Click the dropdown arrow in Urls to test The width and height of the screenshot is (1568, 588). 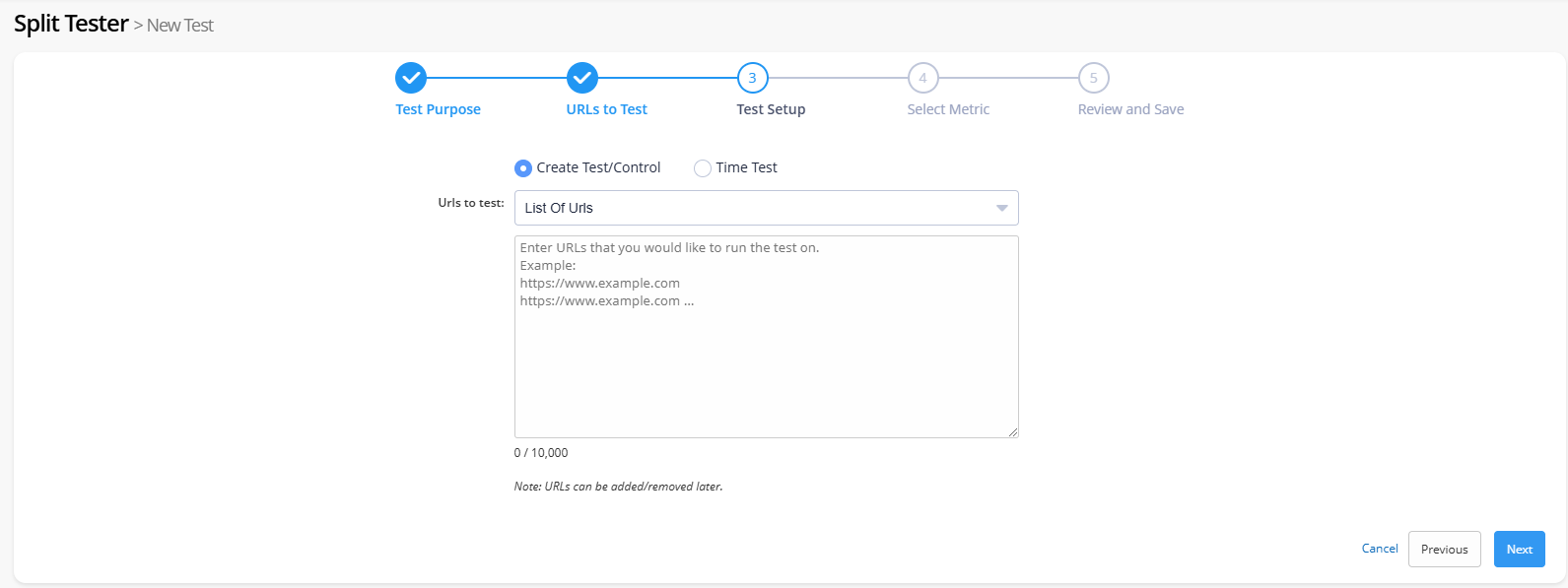click(x=1001, y=208)
